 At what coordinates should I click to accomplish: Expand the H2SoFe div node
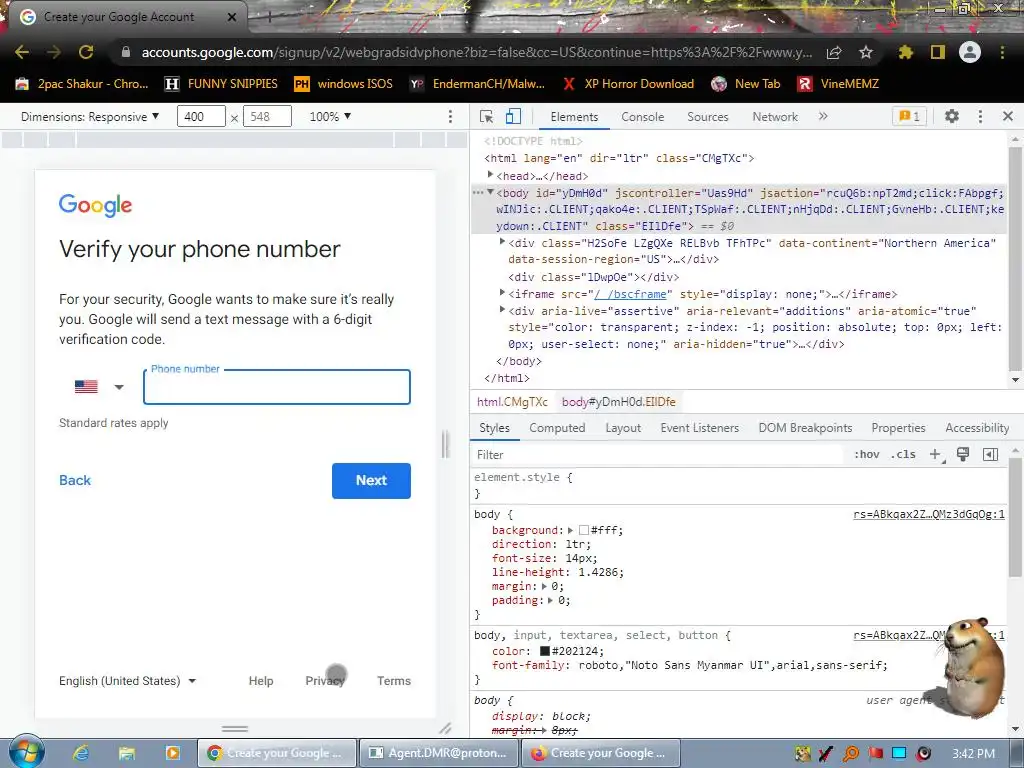502,242
